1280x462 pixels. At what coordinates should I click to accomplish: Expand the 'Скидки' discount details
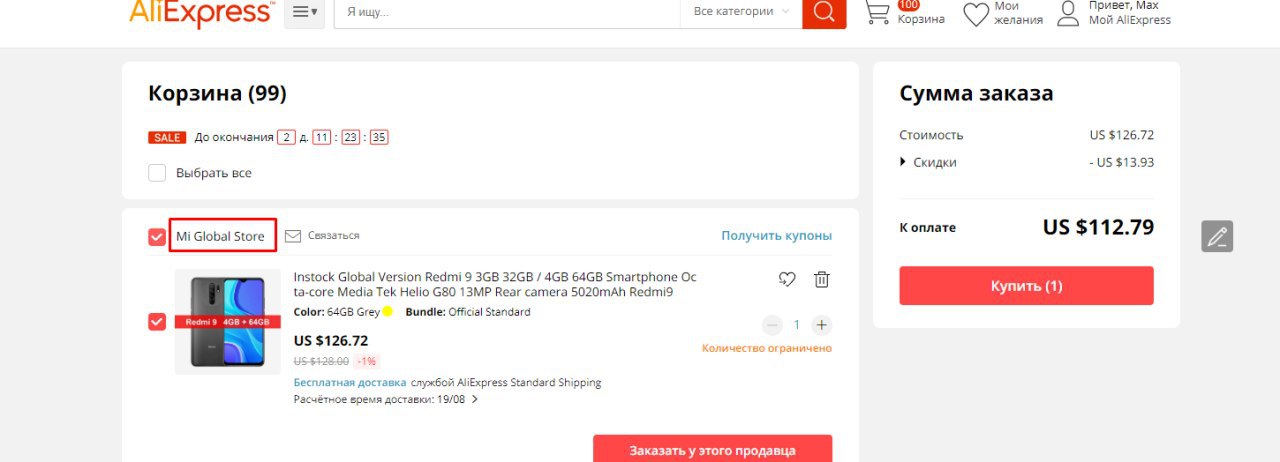928,162
